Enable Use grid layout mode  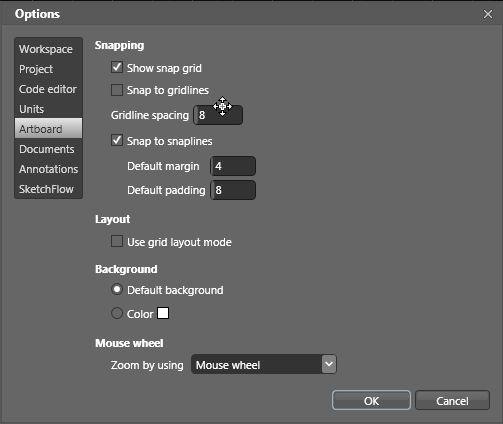pos(117,241)
